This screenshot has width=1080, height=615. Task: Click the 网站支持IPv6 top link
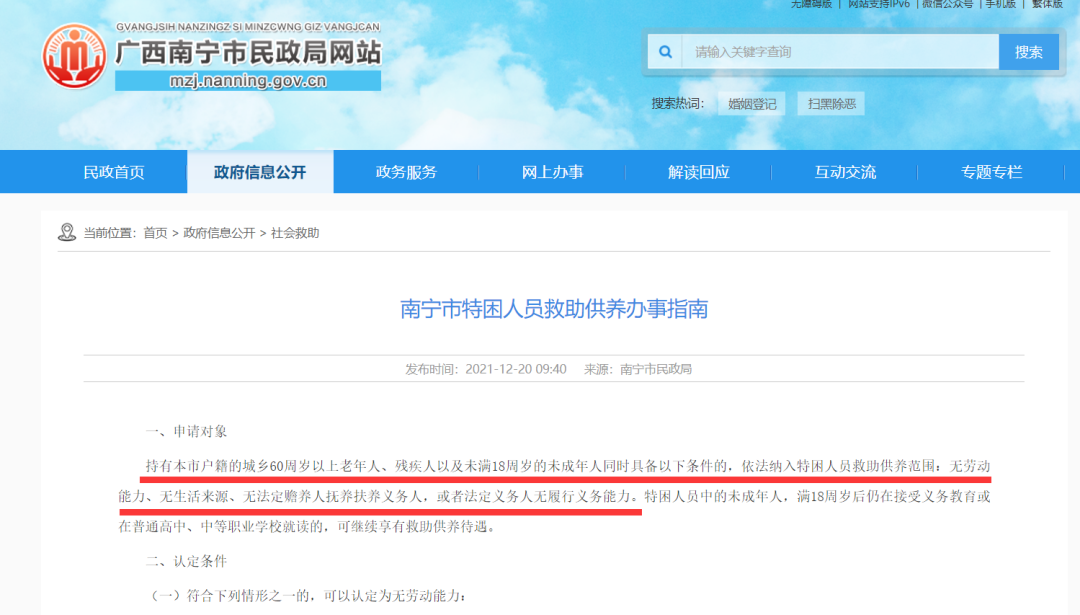tap(879, 4)
